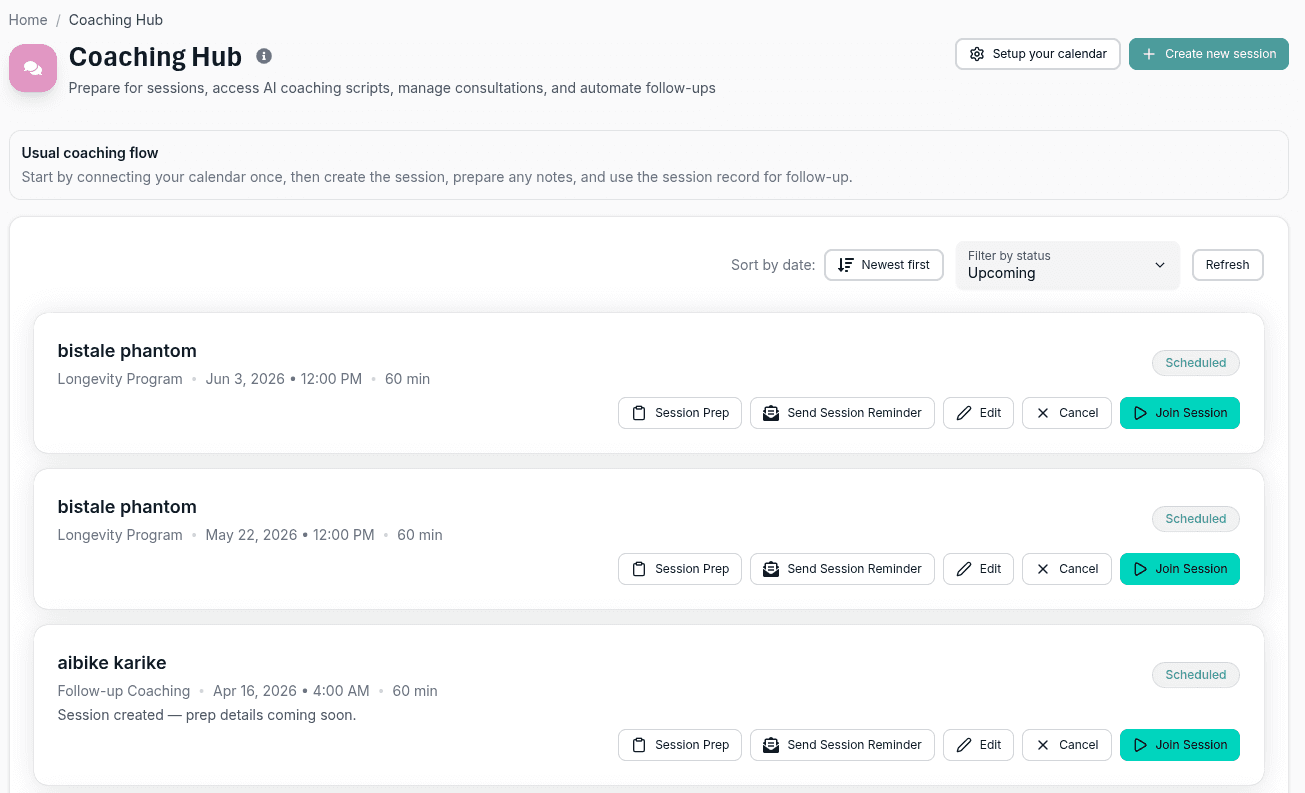Open Session Prep text for May 22 session

coord(692,569)
